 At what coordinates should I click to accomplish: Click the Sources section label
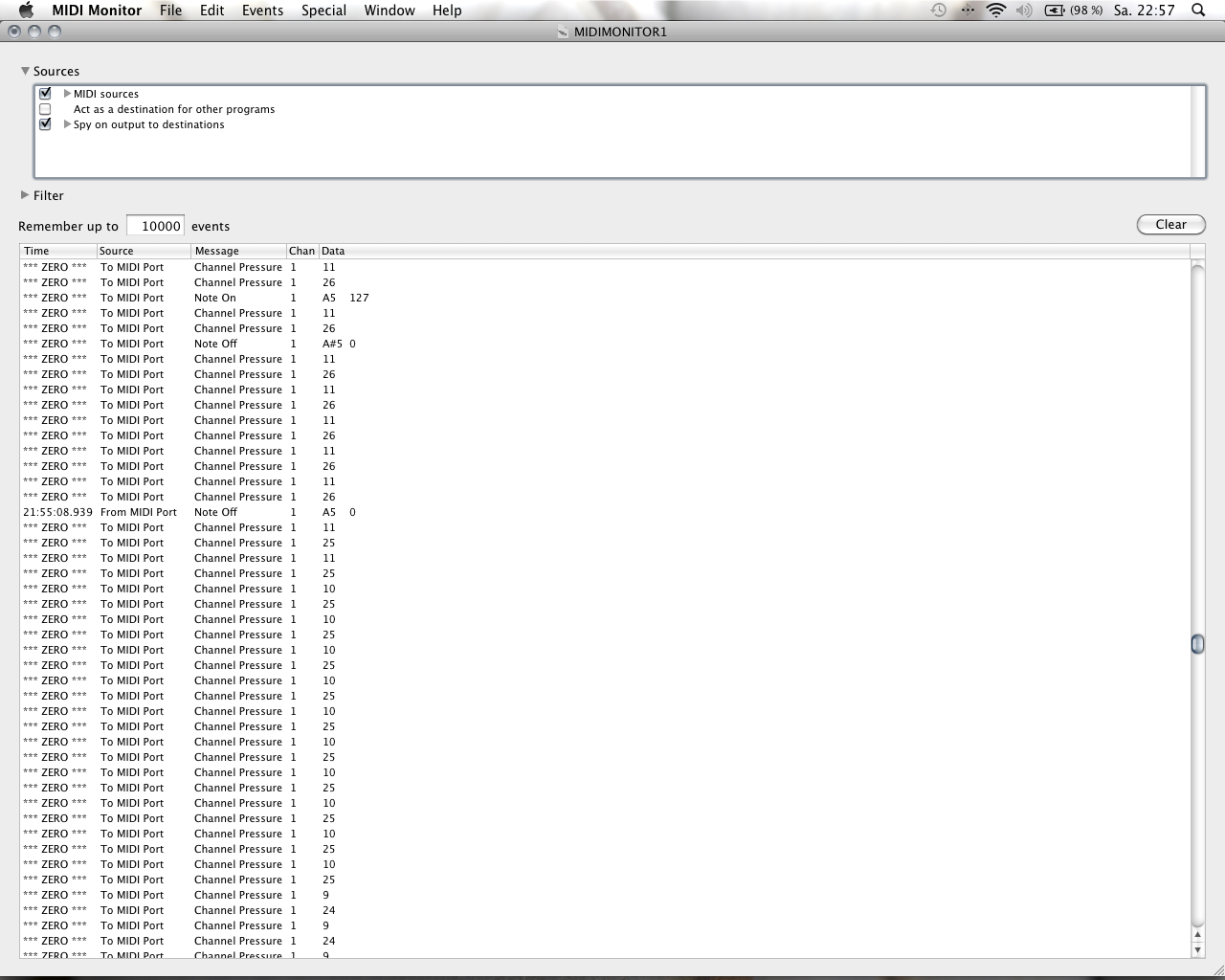coord(56,71)
